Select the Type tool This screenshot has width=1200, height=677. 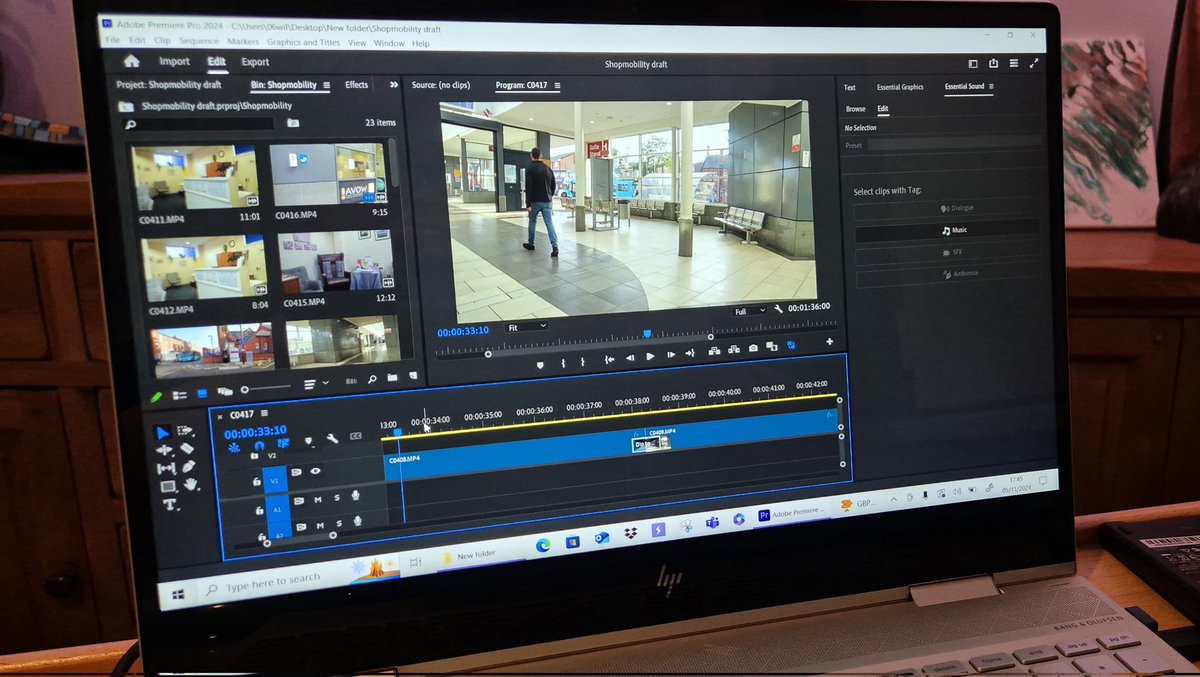[x=170, y=506]
